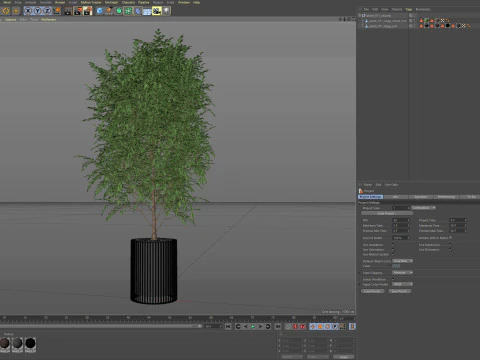
Task: Switch to the Project Settings tab
Action: (370, 197)
